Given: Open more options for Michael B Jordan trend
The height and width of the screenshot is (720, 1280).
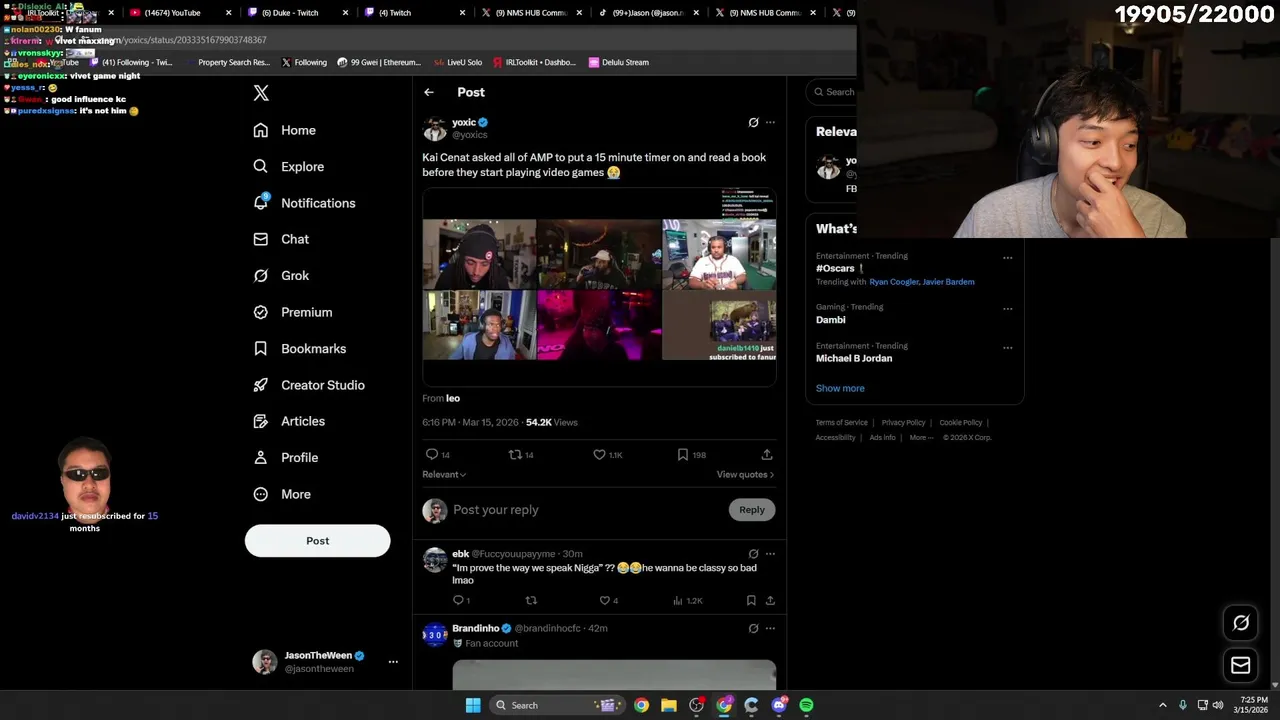Looking at the screenshot, I should 1007,348.
